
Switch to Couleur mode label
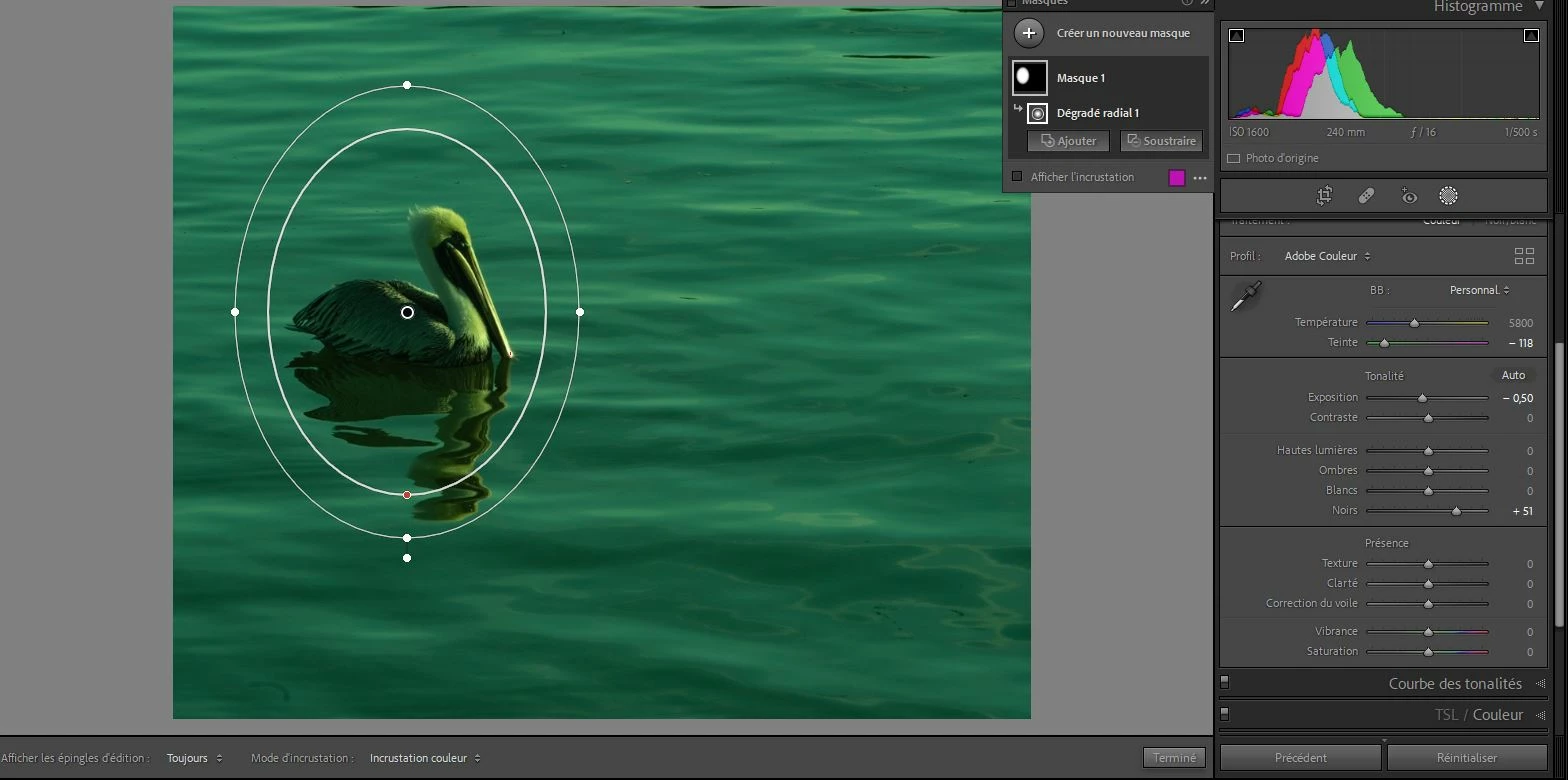[1498, 715]
